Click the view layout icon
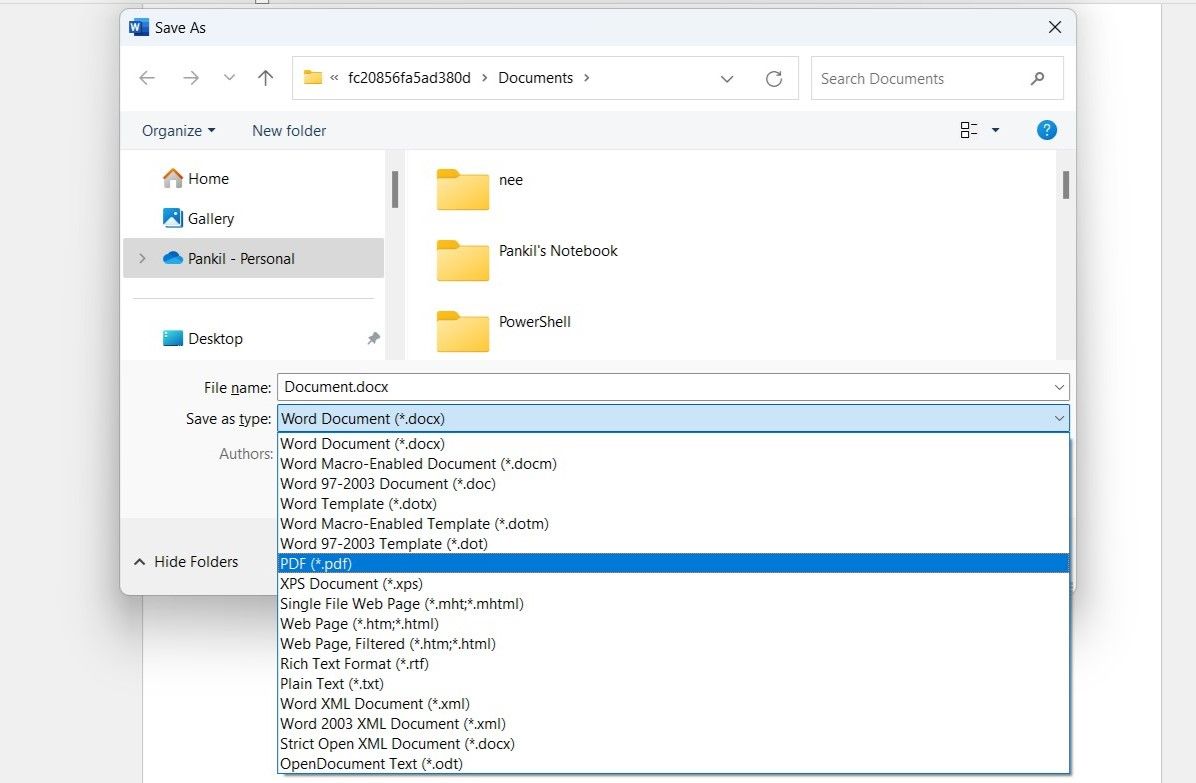 coord(968,130)
